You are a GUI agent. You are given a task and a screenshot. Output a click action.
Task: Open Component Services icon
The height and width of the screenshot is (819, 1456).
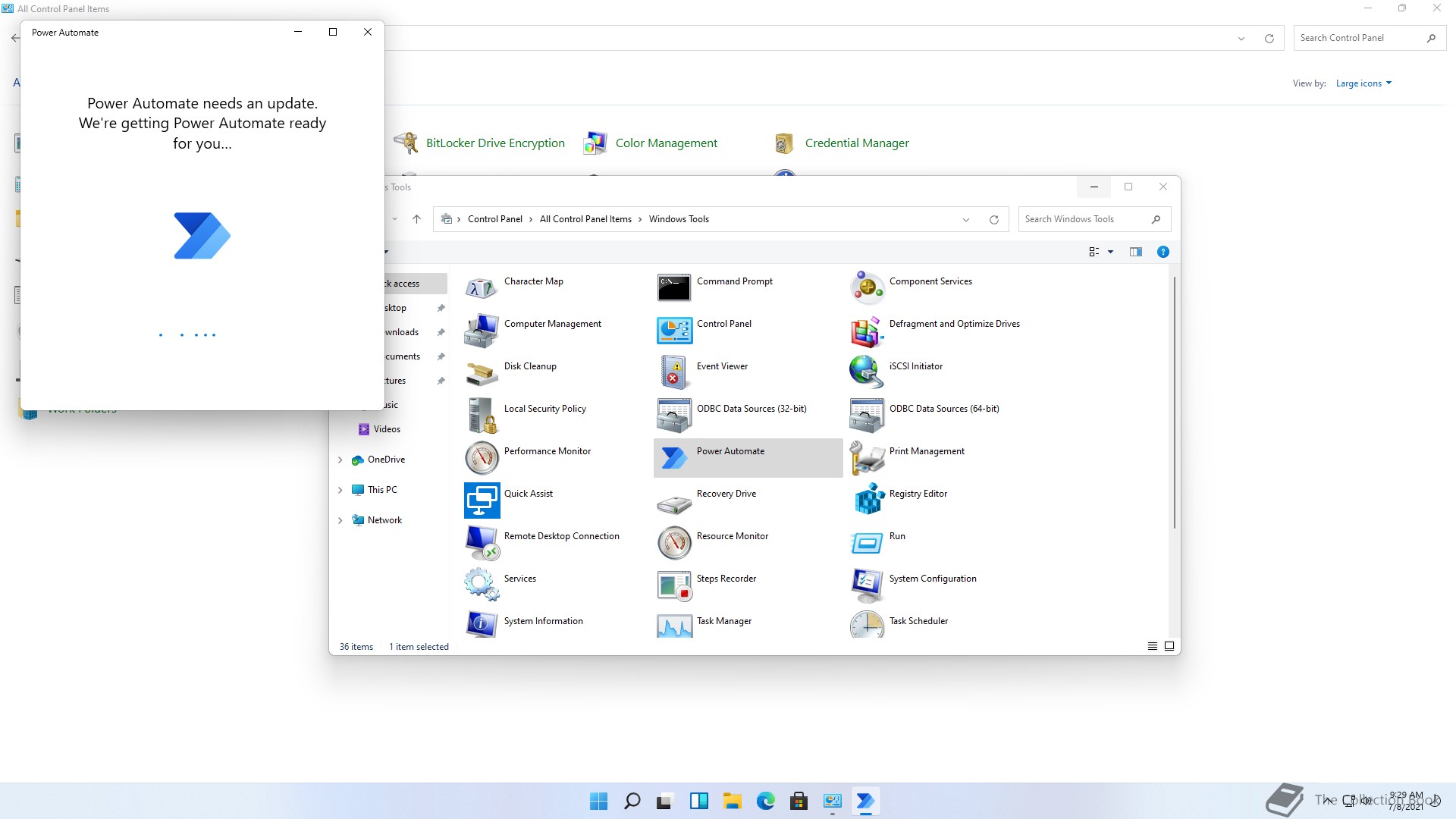(x=867, y=288)
